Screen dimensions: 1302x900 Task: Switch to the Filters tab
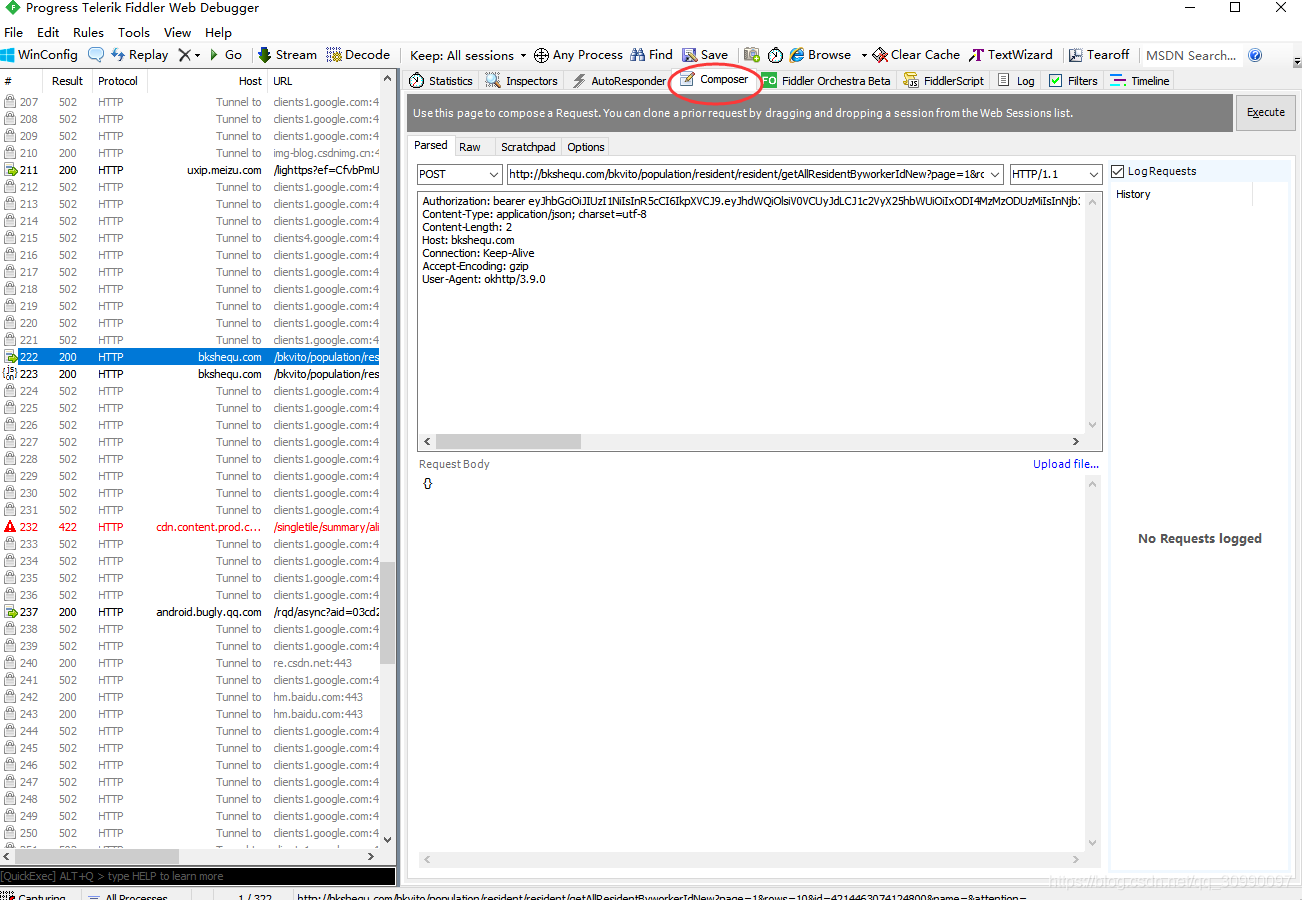tap(1073, 81)
